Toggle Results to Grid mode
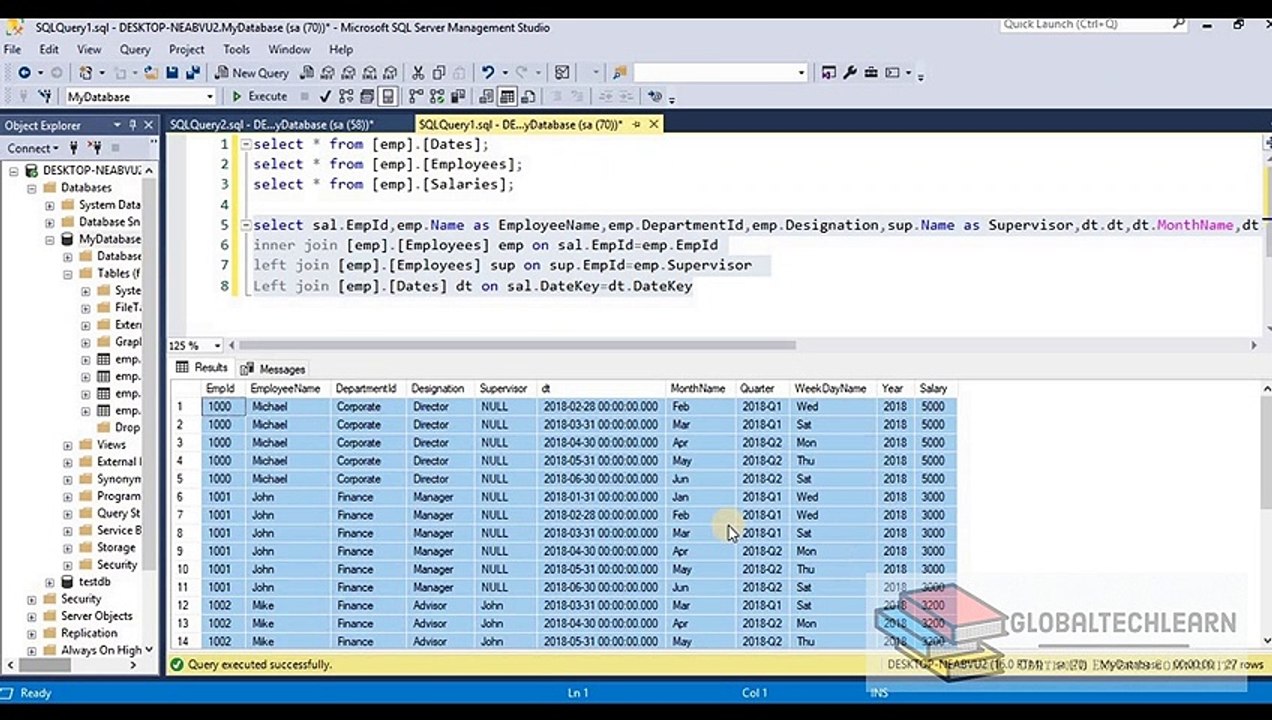 (507, 97)
